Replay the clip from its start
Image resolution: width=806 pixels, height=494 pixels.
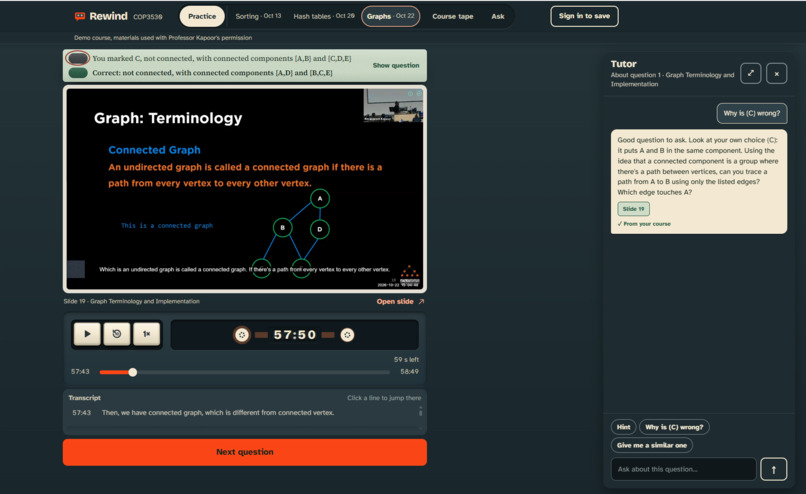[117, 334]
